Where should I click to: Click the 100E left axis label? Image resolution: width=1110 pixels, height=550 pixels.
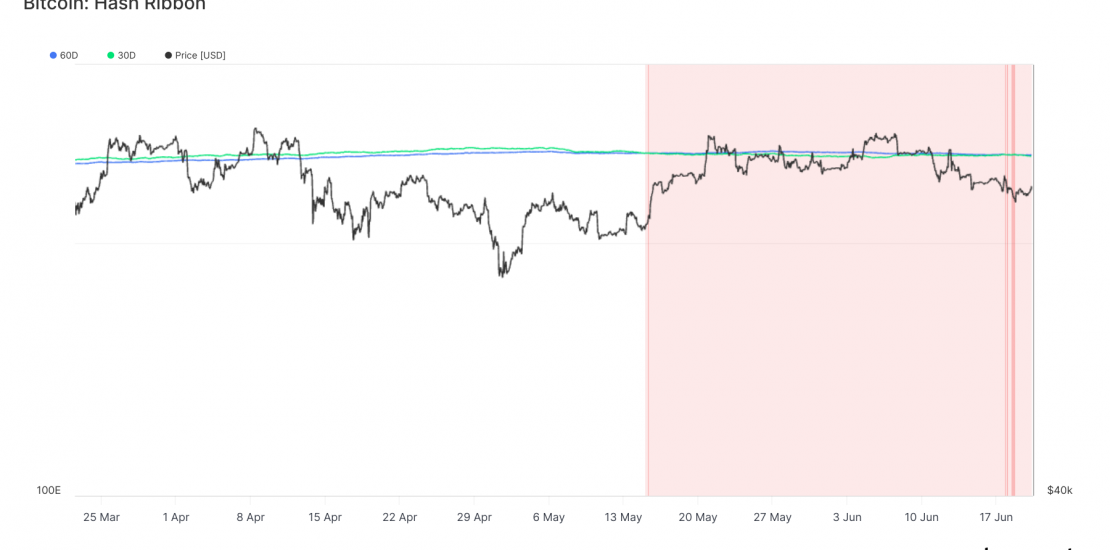click(49, 490)
